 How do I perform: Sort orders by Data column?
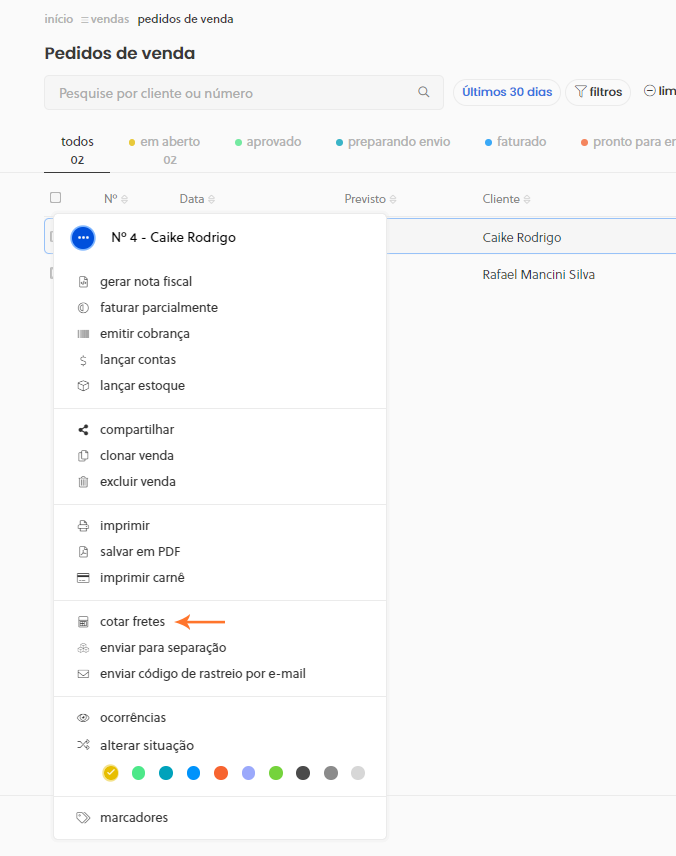pyautogui.click(x=197, y=199)
